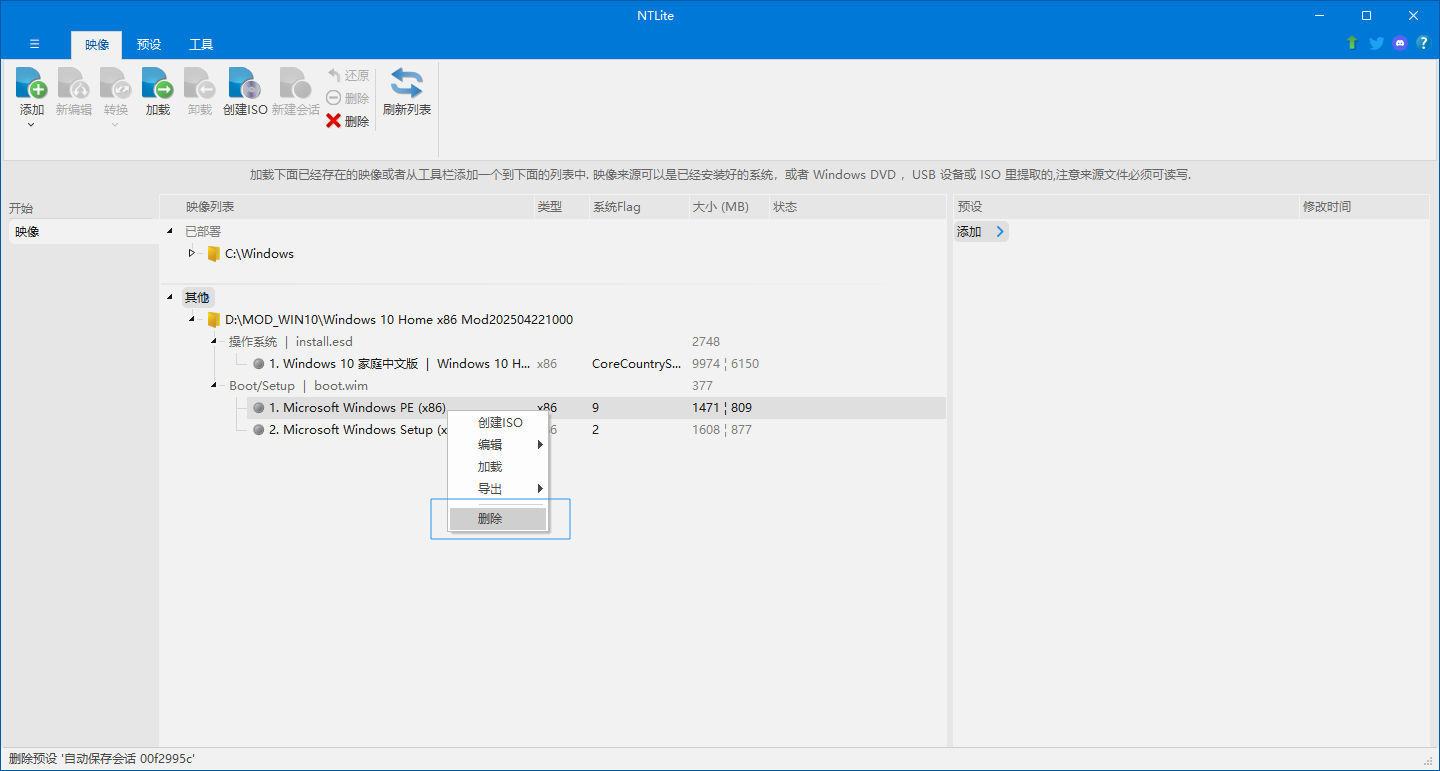
Task: Click the gray minus 删除 toolbar item
Action: coord(348,98)
